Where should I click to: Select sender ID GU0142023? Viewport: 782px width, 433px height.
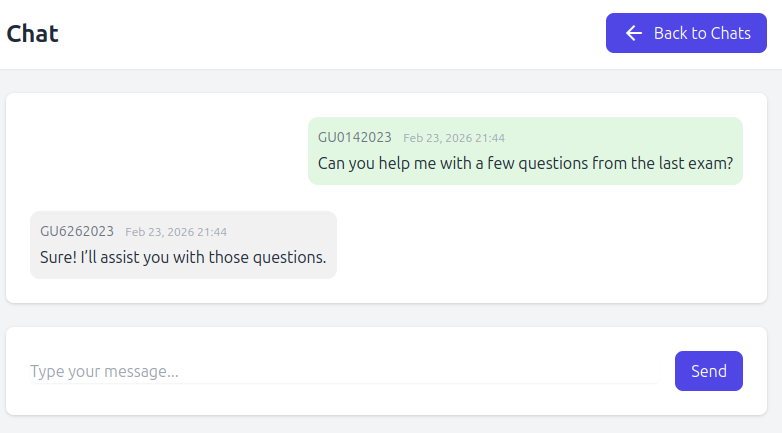[355, 137]
